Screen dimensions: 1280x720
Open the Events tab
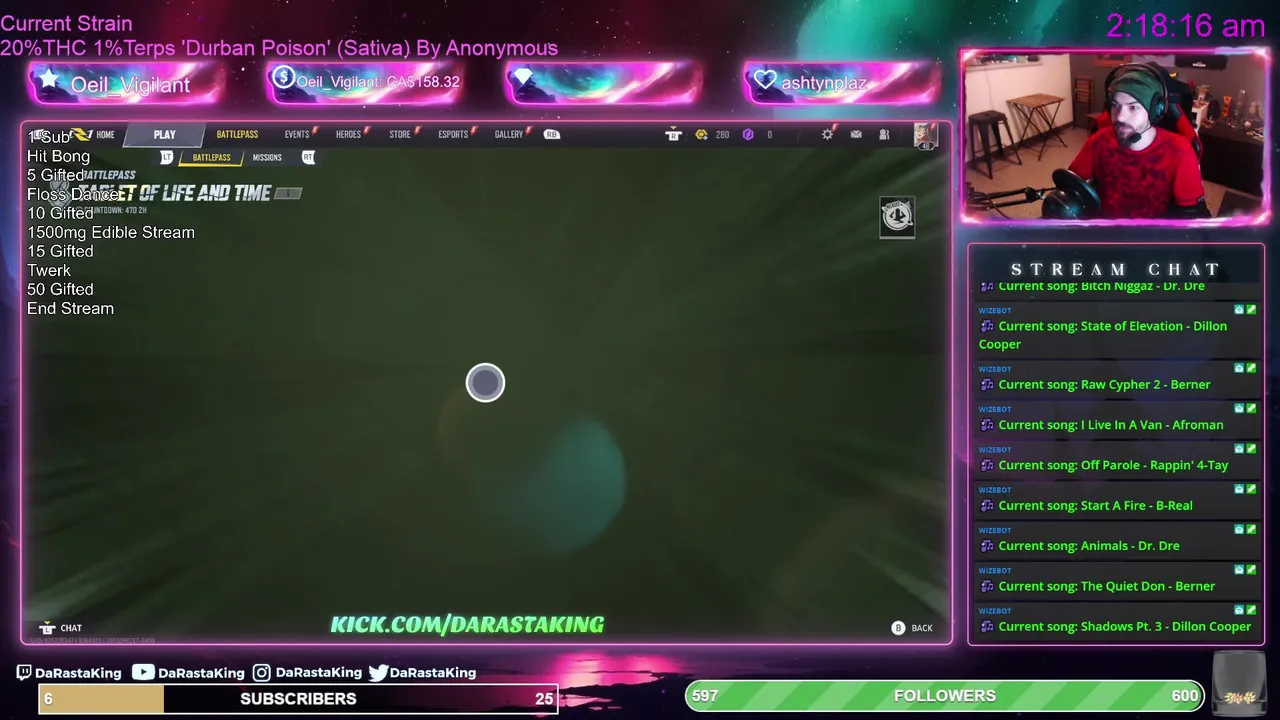tap(297, 134)
